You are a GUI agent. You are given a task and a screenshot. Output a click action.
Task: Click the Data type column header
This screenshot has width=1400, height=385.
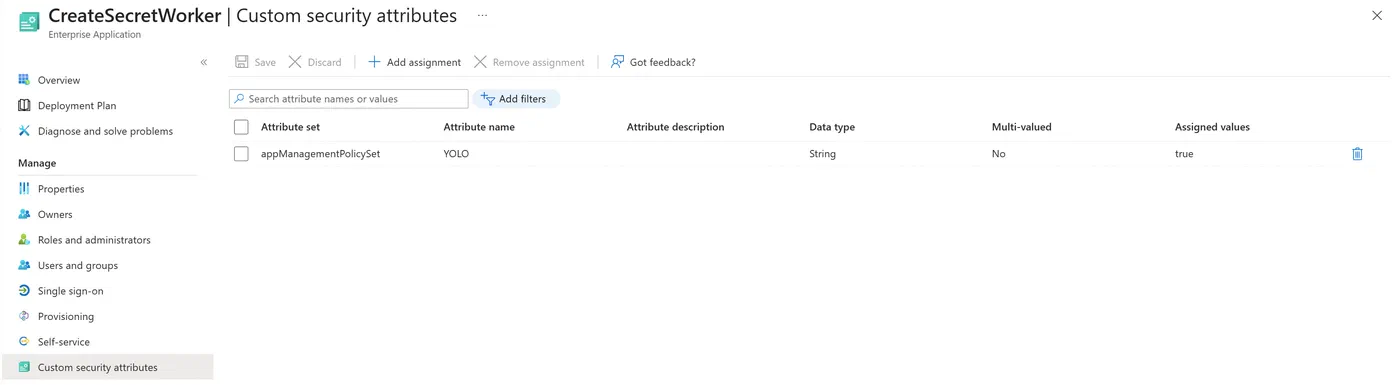pos(832,127)
